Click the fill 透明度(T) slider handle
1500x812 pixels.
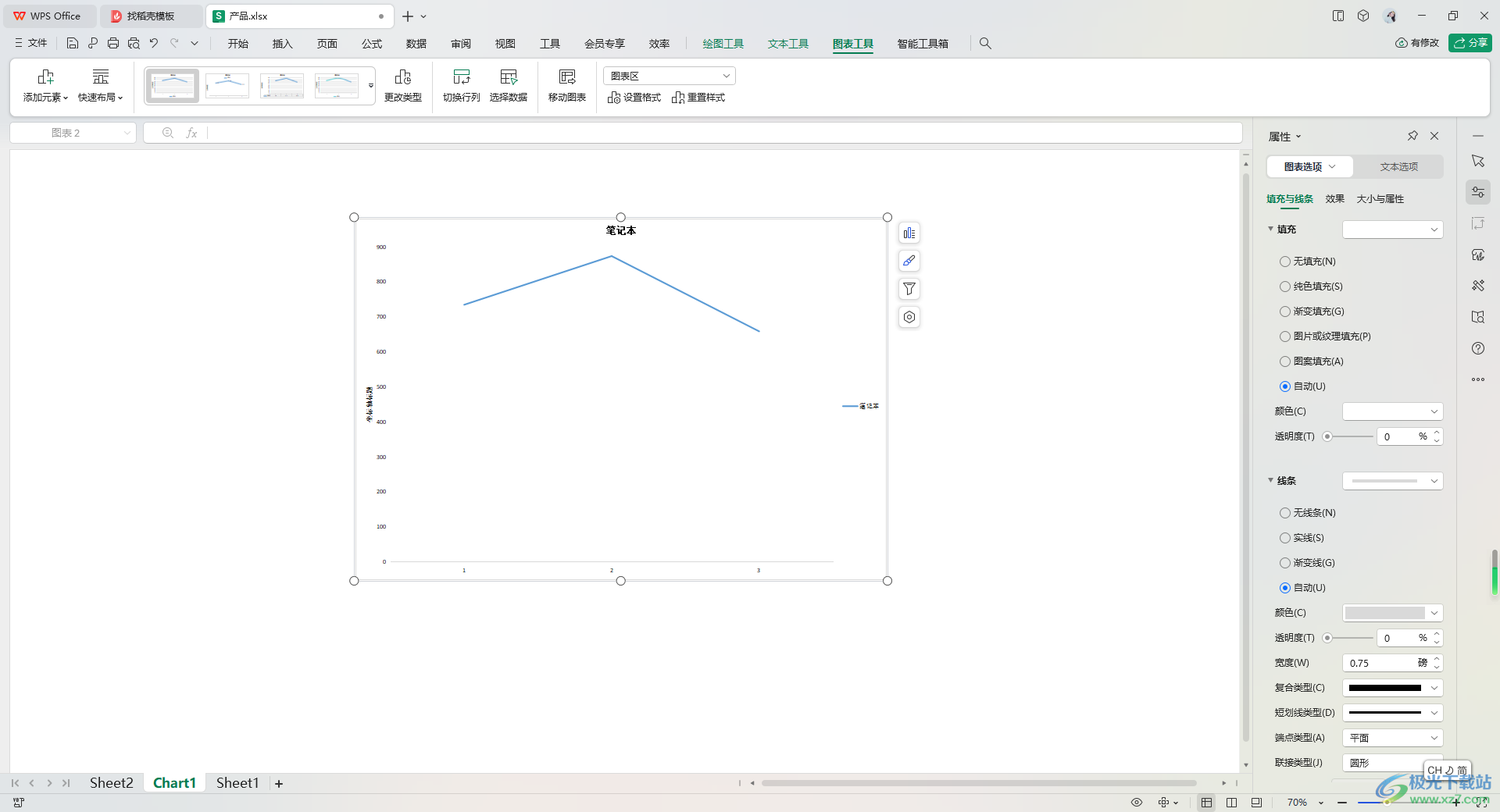[x=1327, y=436]
